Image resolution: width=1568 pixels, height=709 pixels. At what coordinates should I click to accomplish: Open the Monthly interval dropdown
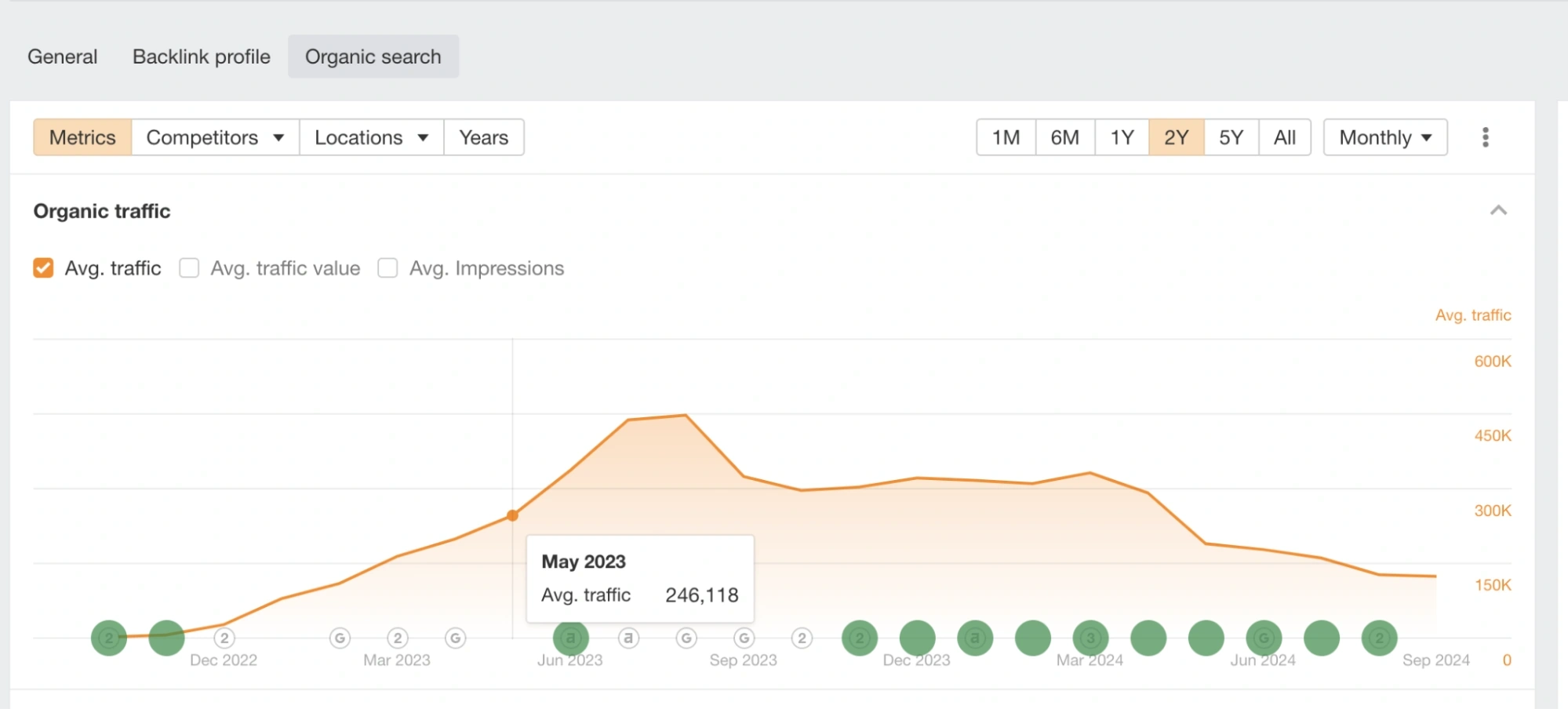pos(1385,137)
